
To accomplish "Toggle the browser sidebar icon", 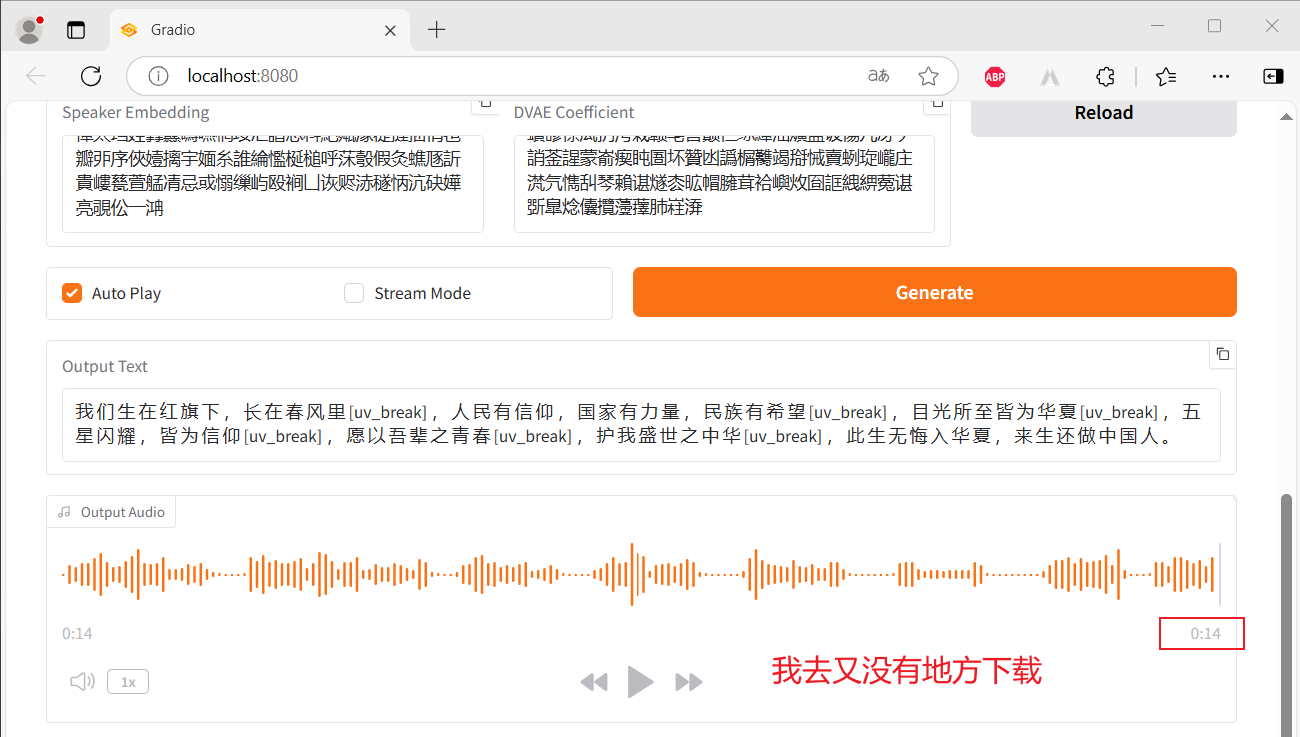I will pos(1273,76).
